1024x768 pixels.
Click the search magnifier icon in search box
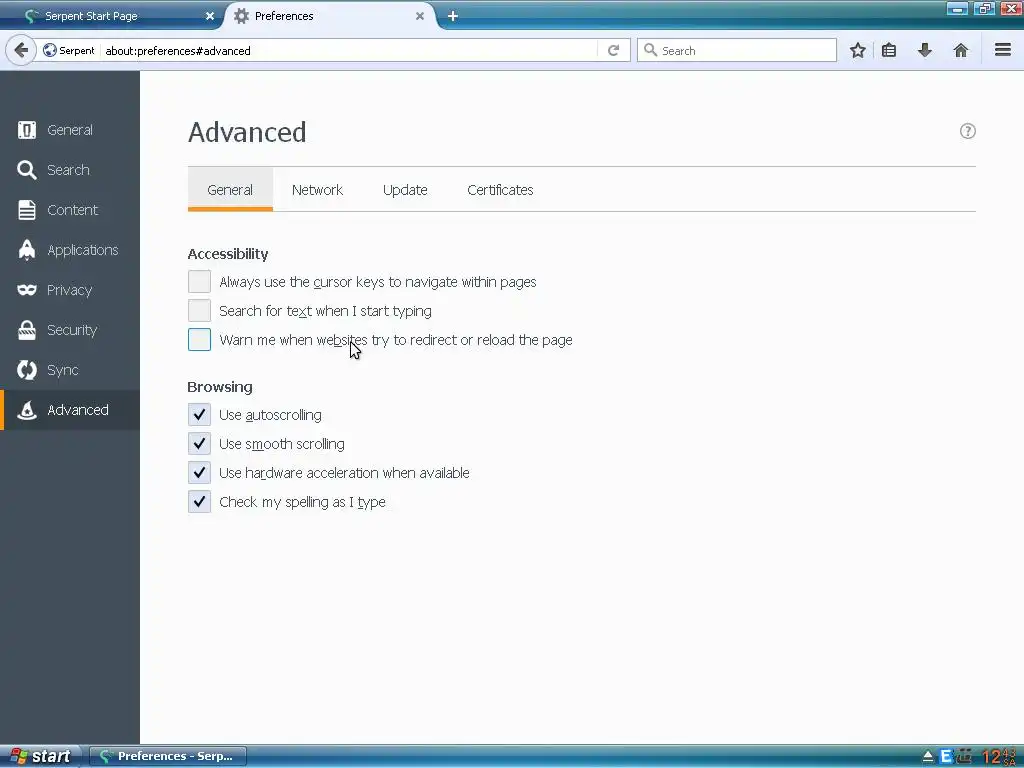pyautogui.click(x=650, y=50)
